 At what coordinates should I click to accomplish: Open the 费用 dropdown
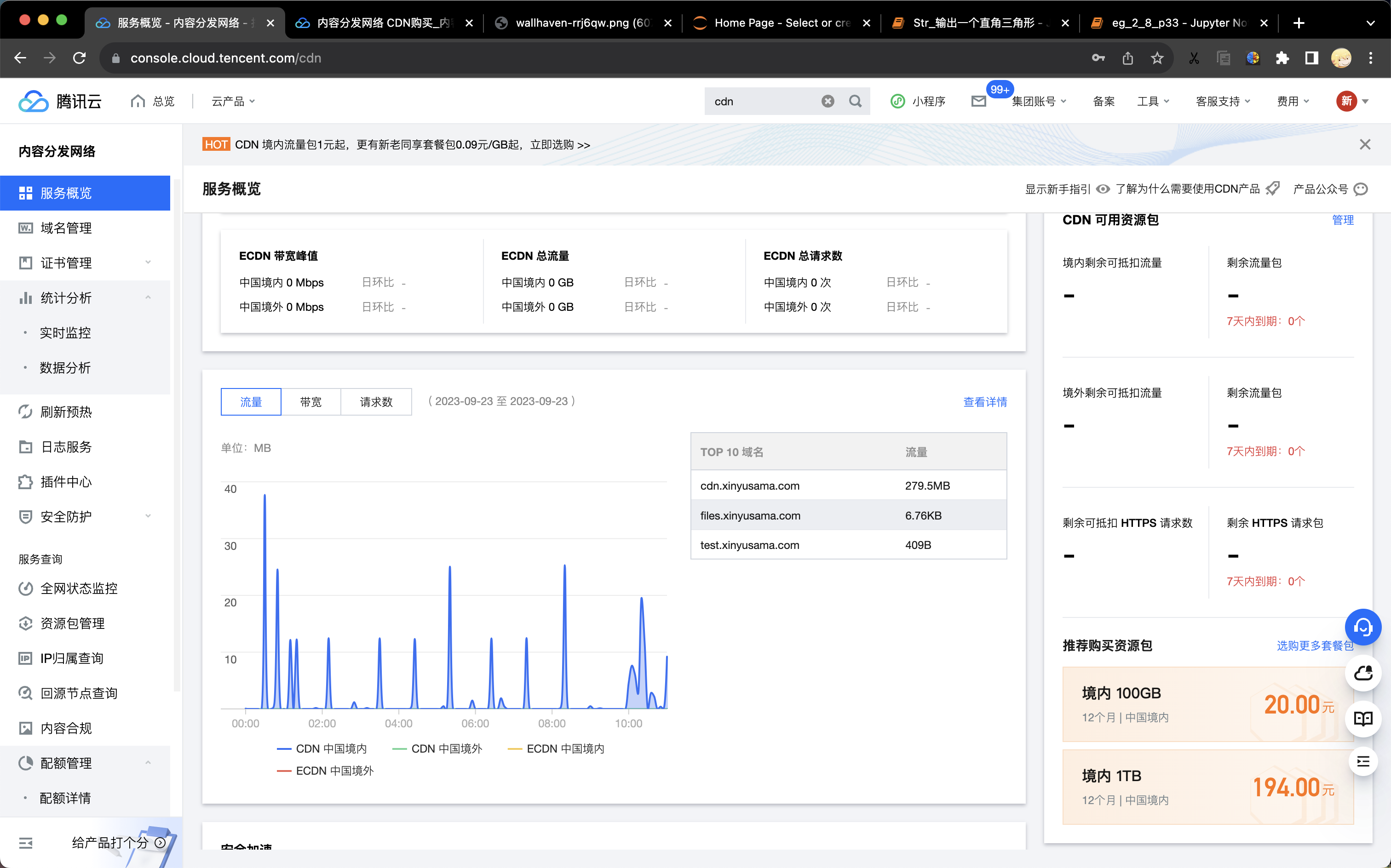(x=1293, y=101)
